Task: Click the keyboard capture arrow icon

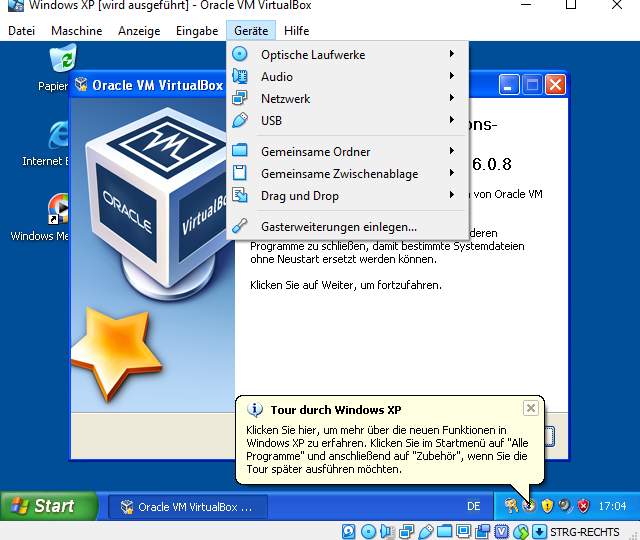Action: (x=539, y=531)
